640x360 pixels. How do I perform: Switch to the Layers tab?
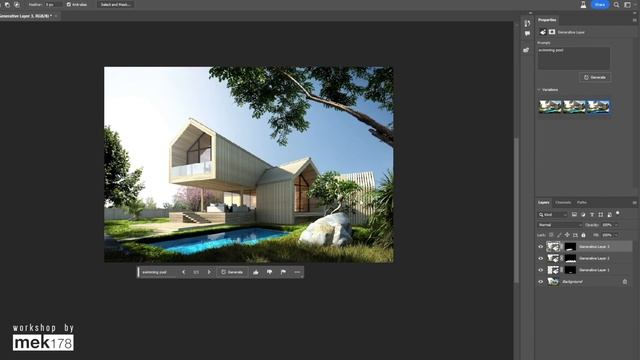tap(544, 202)
